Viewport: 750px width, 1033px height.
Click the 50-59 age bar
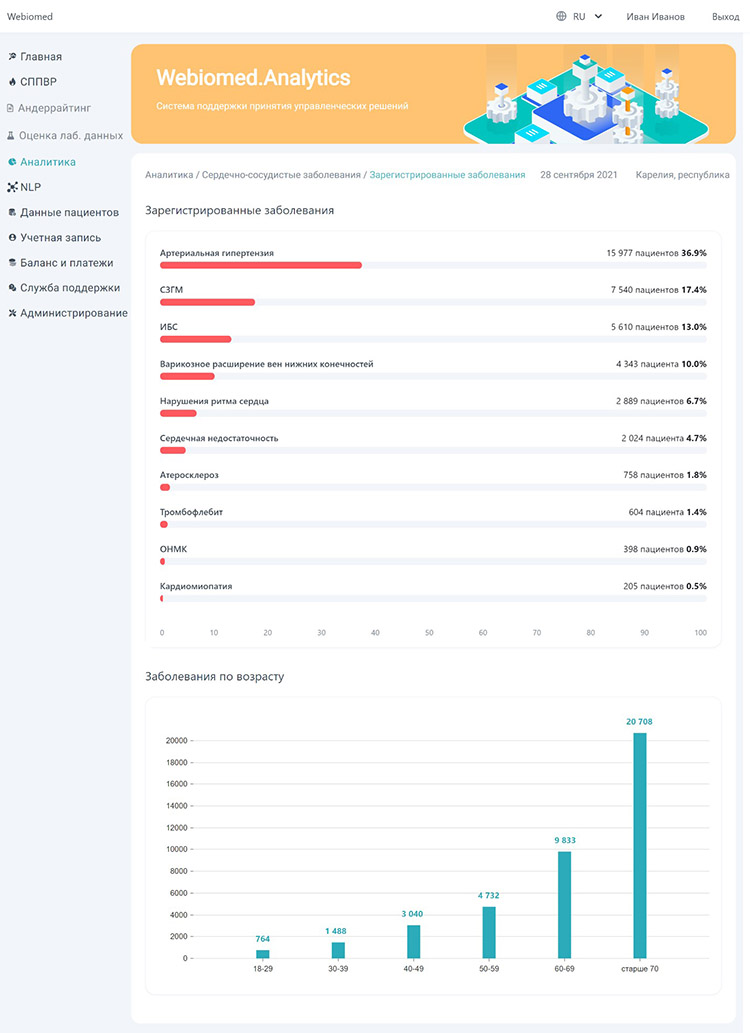click(489, 932)
